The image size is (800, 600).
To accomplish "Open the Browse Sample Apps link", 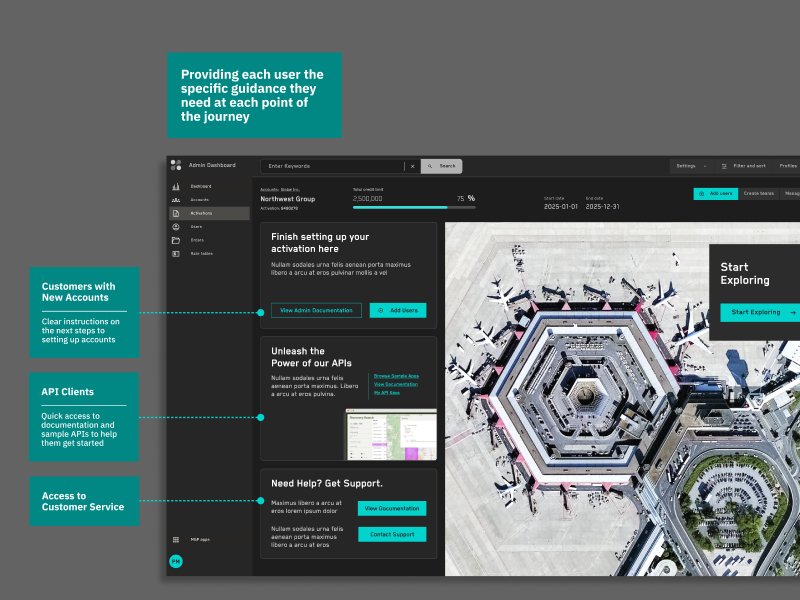I will 396,376.
